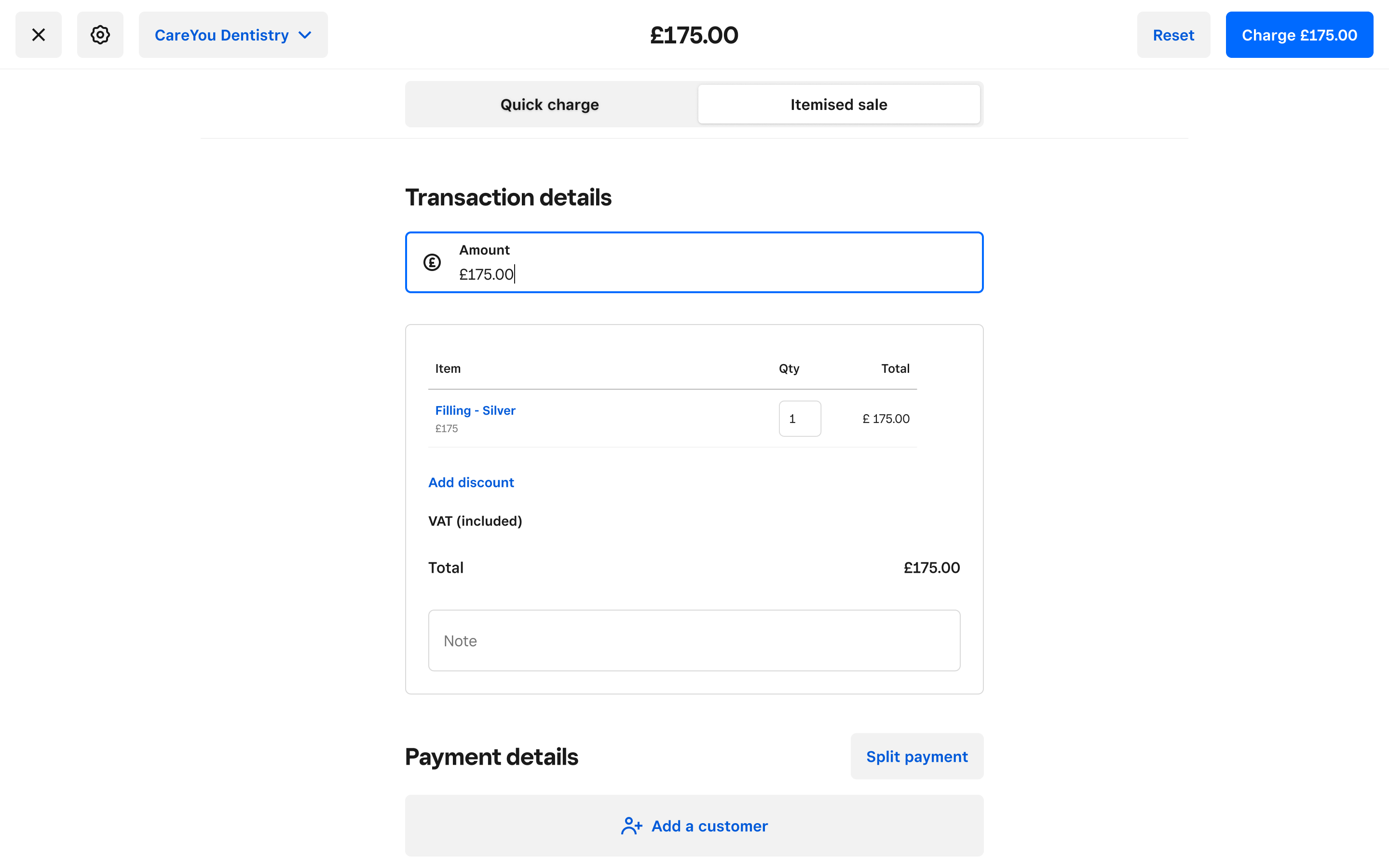
Task: Switch to the Quick charge tab
Action: 549,104
